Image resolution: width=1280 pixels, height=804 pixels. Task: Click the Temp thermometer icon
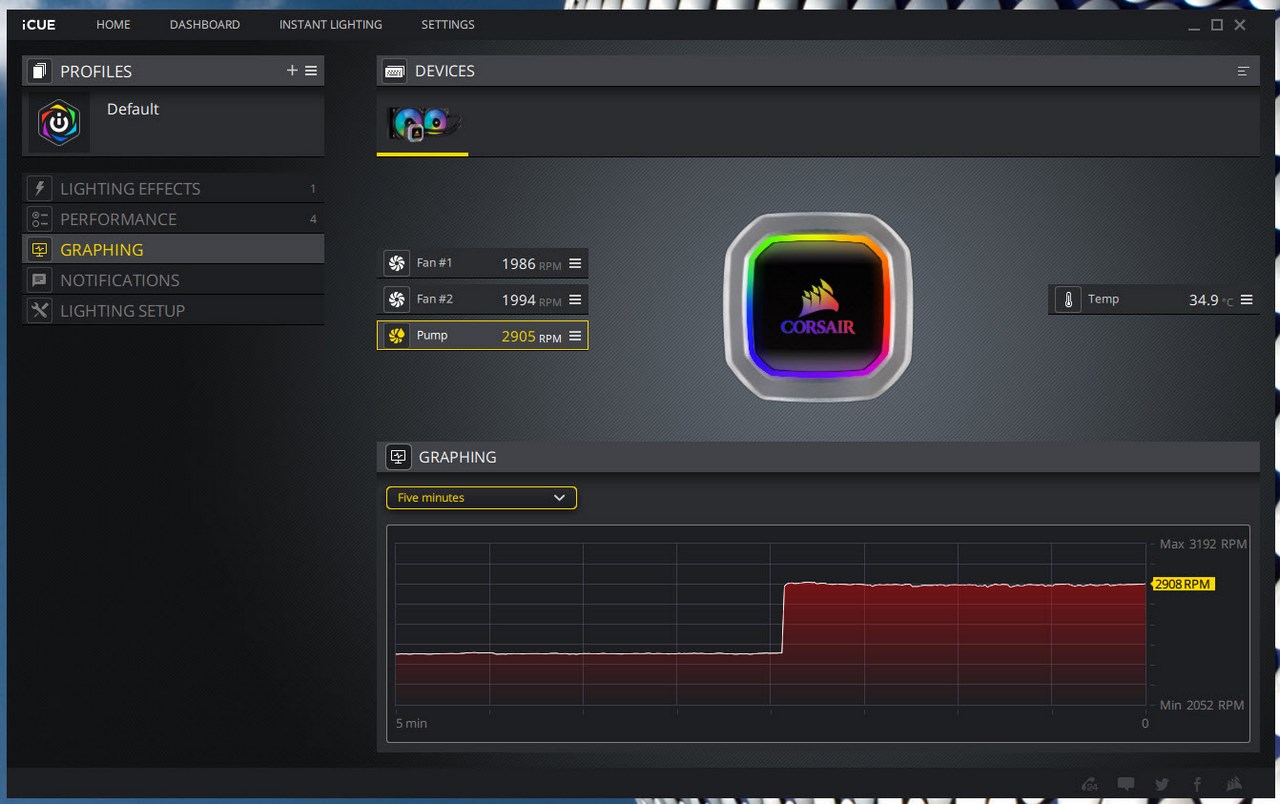(1068, 299)
